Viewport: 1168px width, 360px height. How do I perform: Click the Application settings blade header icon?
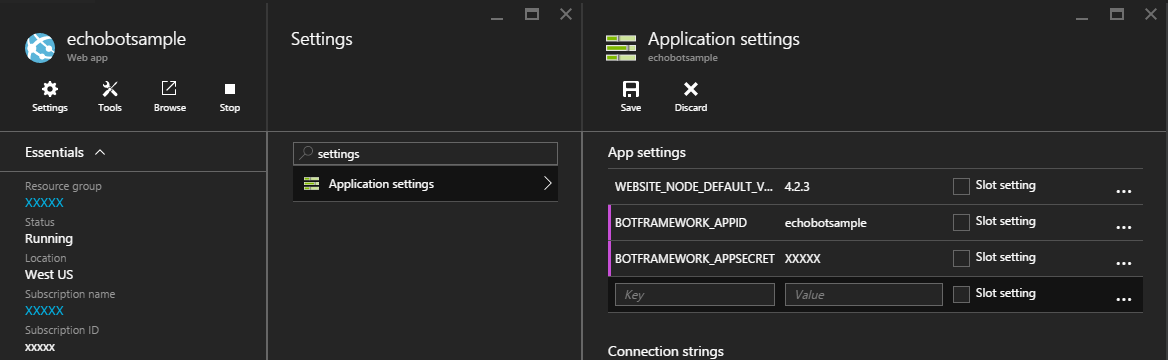[621, 47]
